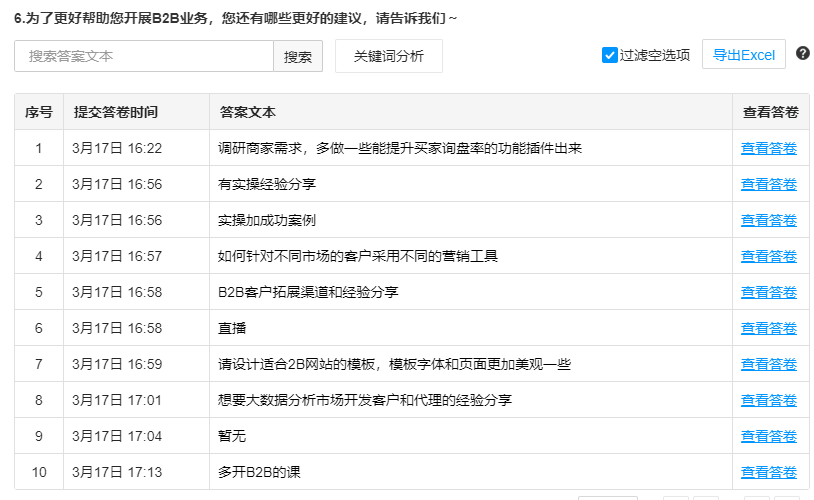This screenshot has width=814, height=500.
Task: Open 查看答卷 link for the 直播 row
Action: click(769, 328)
